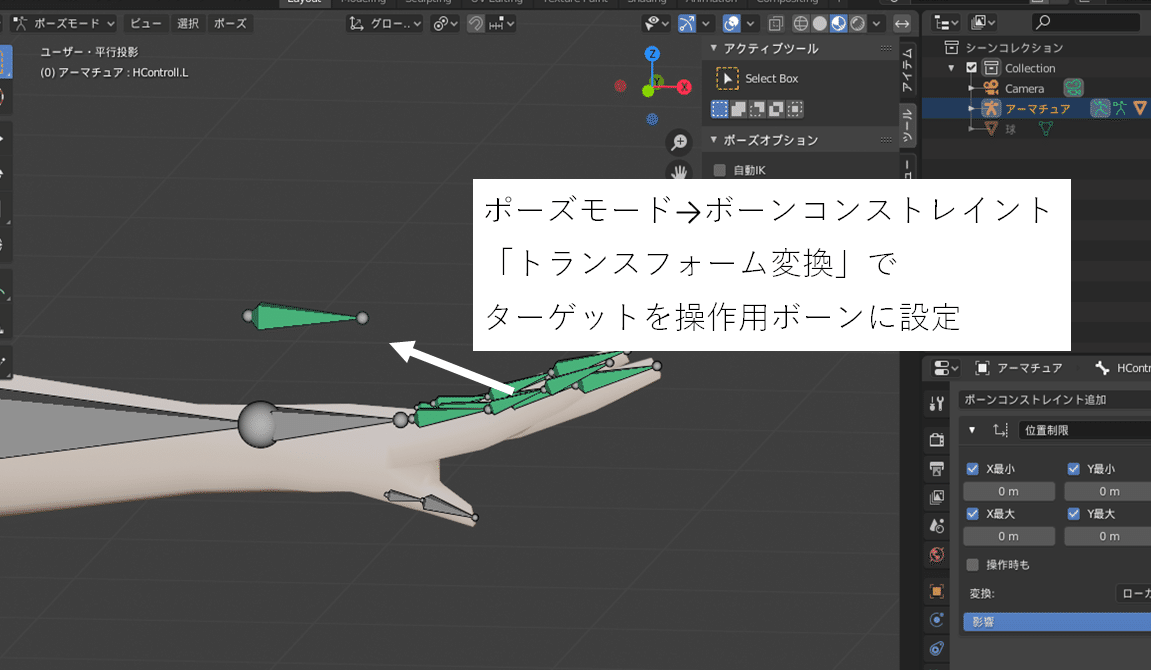Toggle X-ray display icon
This screenshot has width=1151, height=670.
coord(776,23)
